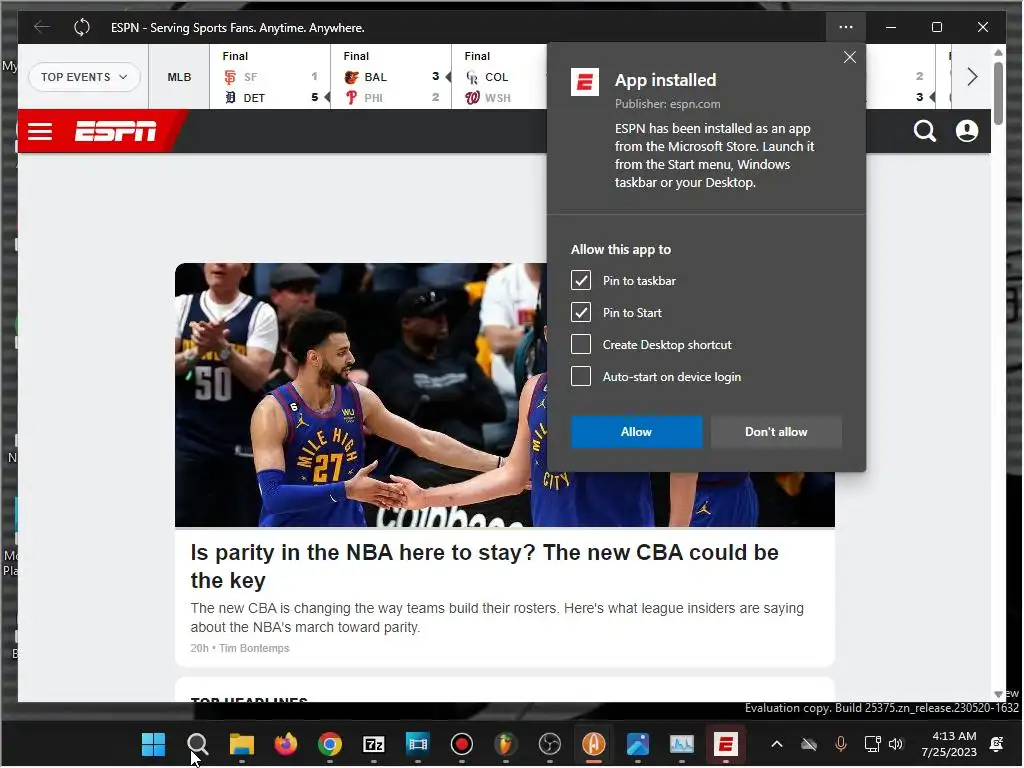The width and height of the screenshot is (1024, 768).
Task: Enable Auto-start on device login
Action: click(581, 377)
